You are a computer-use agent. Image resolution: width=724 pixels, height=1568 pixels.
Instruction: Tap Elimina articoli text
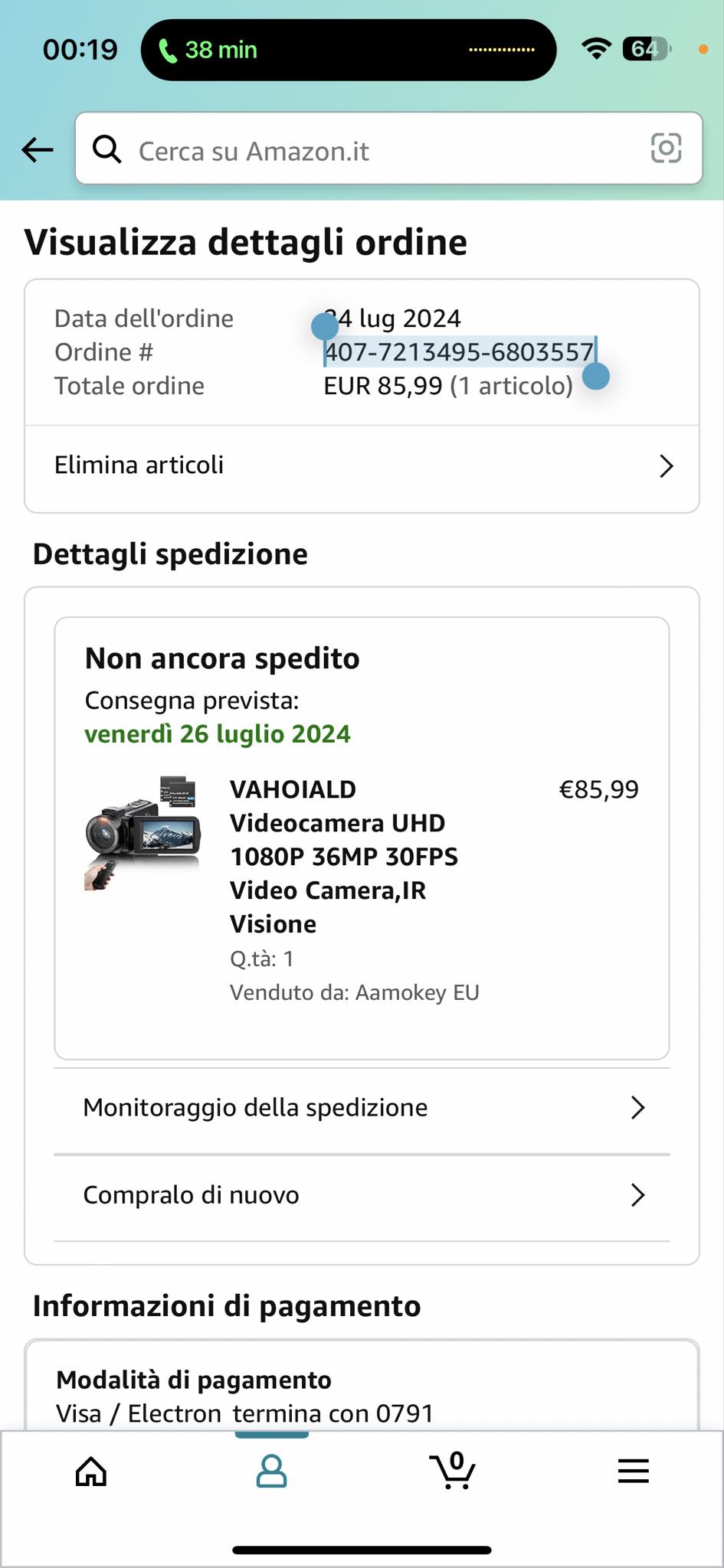click(x=139, y=465)
